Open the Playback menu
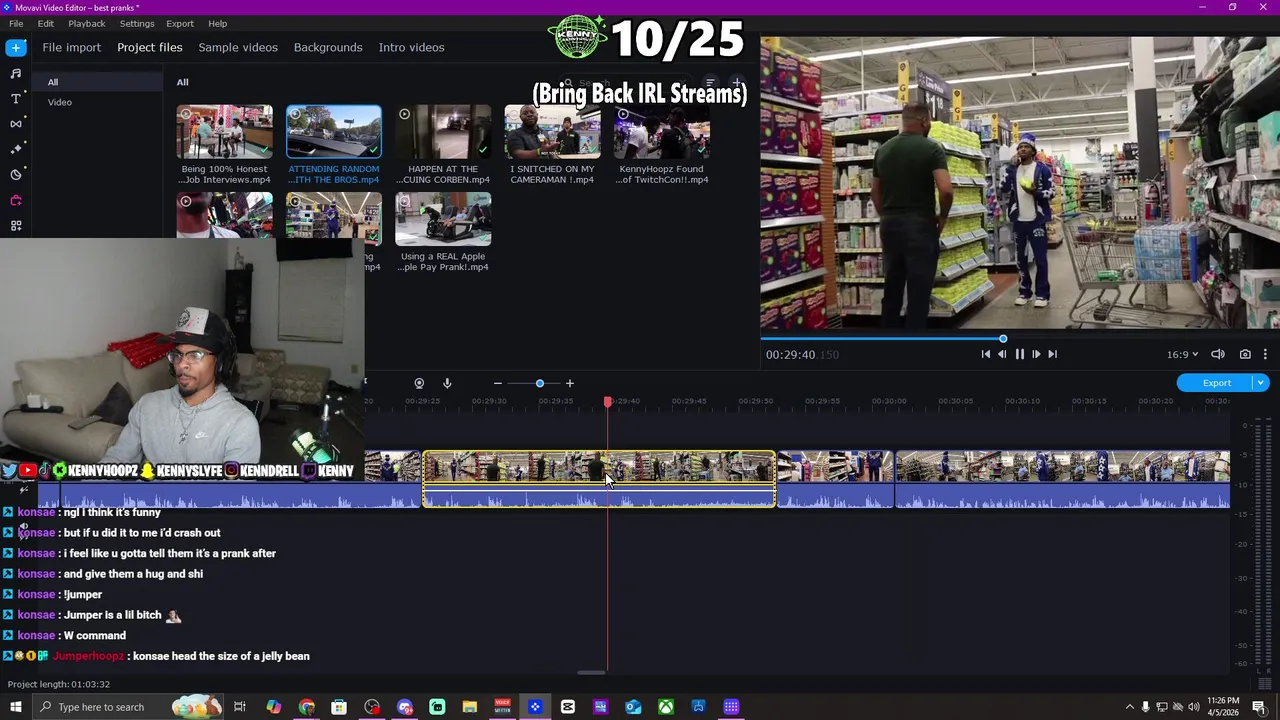 point(87,23)
